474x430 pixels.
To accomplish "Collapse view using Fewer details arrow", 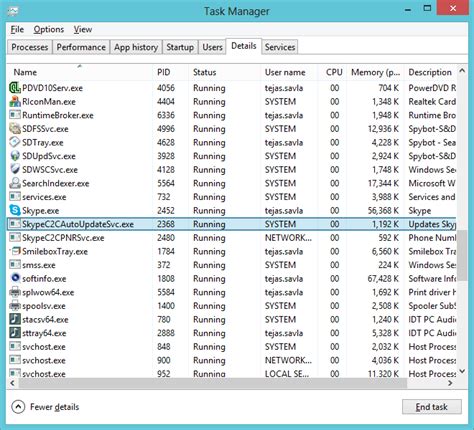I will point(18,407).
